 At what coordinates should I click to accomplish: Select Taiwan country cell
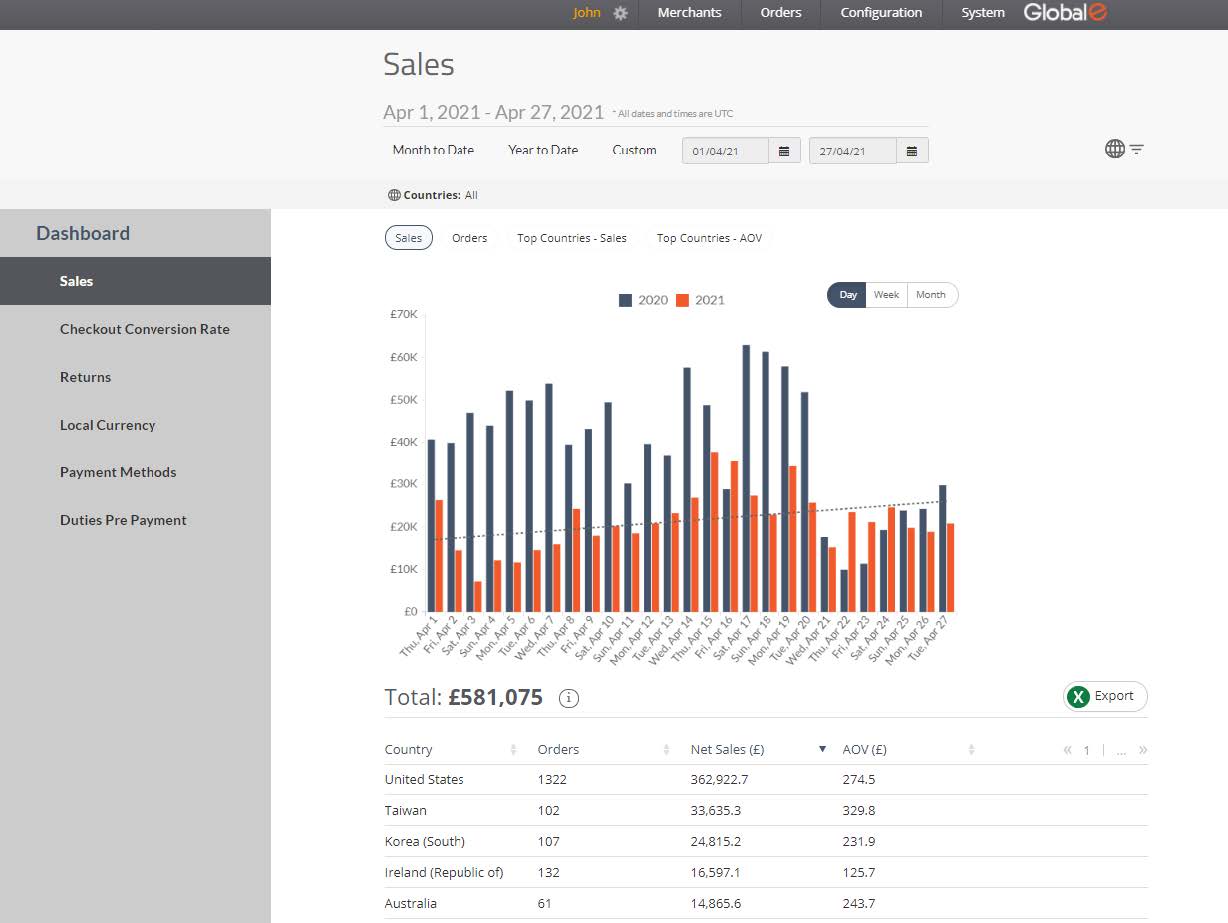tap(405, 810)
